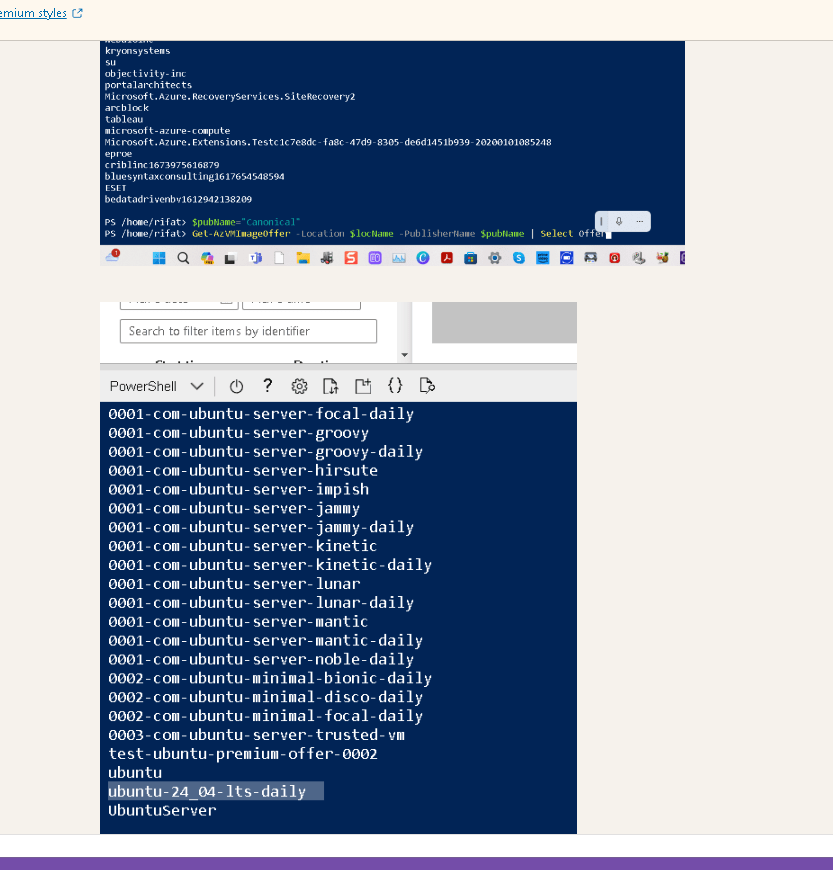833x870 pixels.
Task: Open the web preview icon
Action: click(x=427, y=386)
